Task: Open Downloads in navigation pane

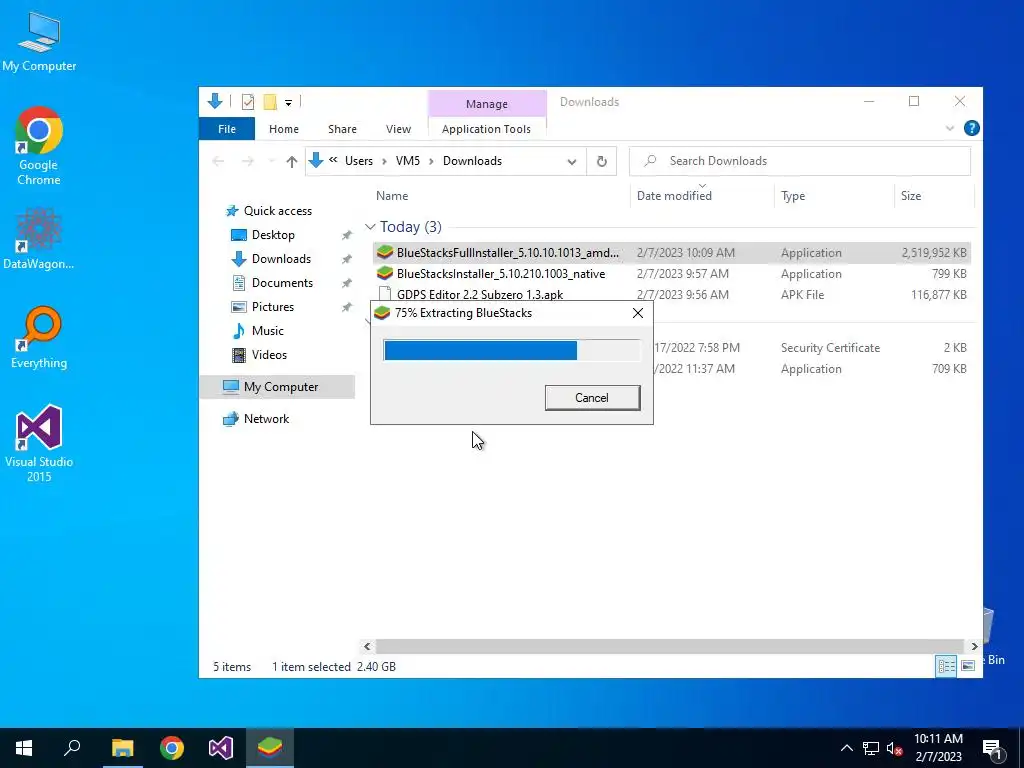Action: (x=281, y=259)
